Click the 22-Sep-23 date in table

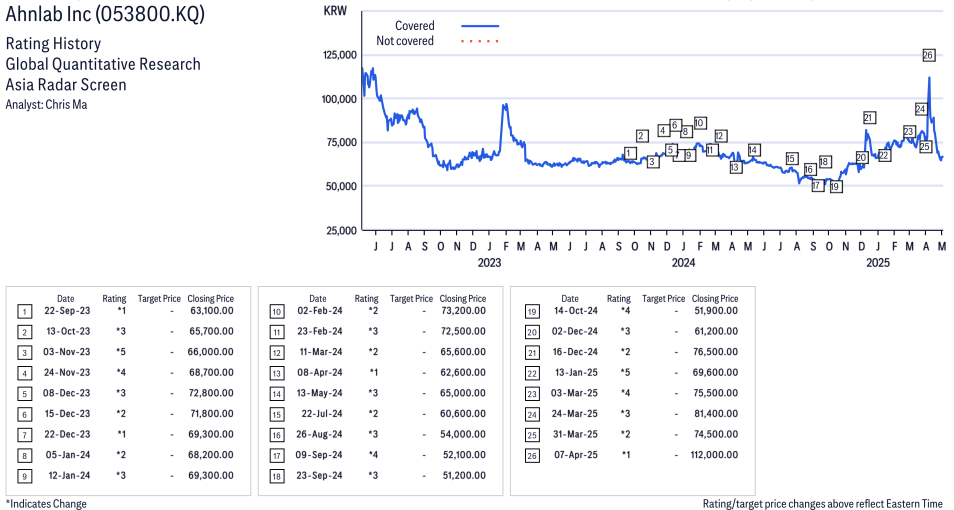67,311
